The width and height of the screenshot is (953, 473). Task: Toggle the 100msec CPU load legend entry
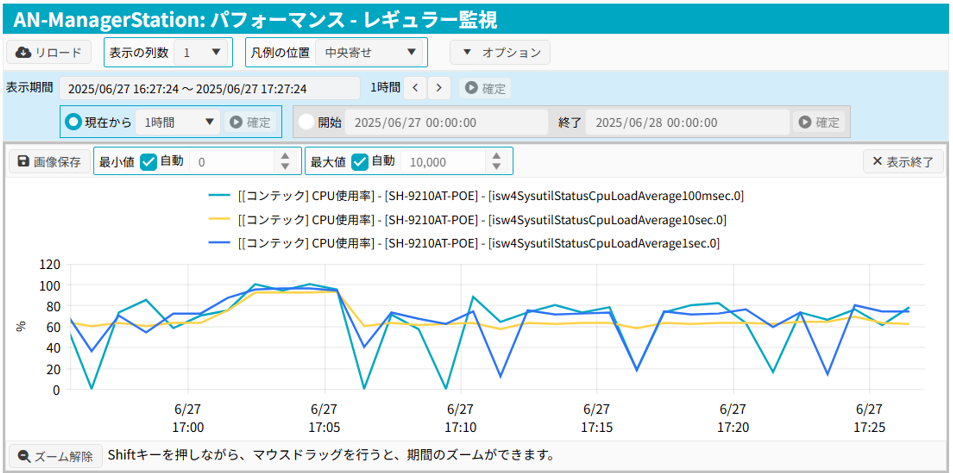(476, 195)
